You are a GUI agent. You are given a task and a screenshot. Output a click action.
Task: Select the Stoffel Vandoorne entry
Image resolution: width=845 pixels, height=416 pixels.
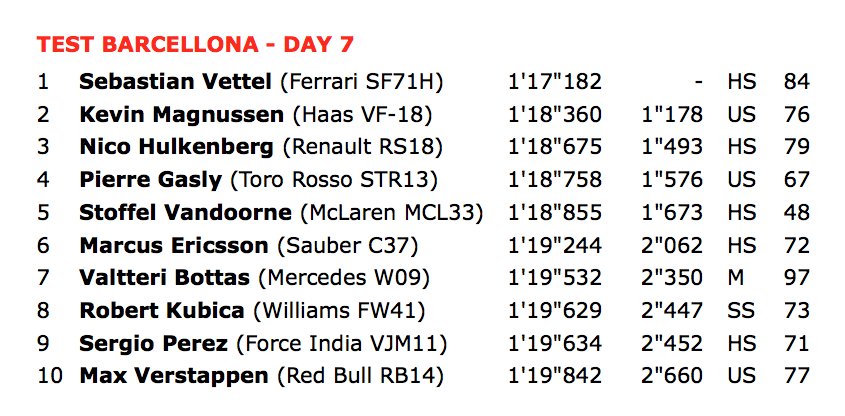coord(188,213)
